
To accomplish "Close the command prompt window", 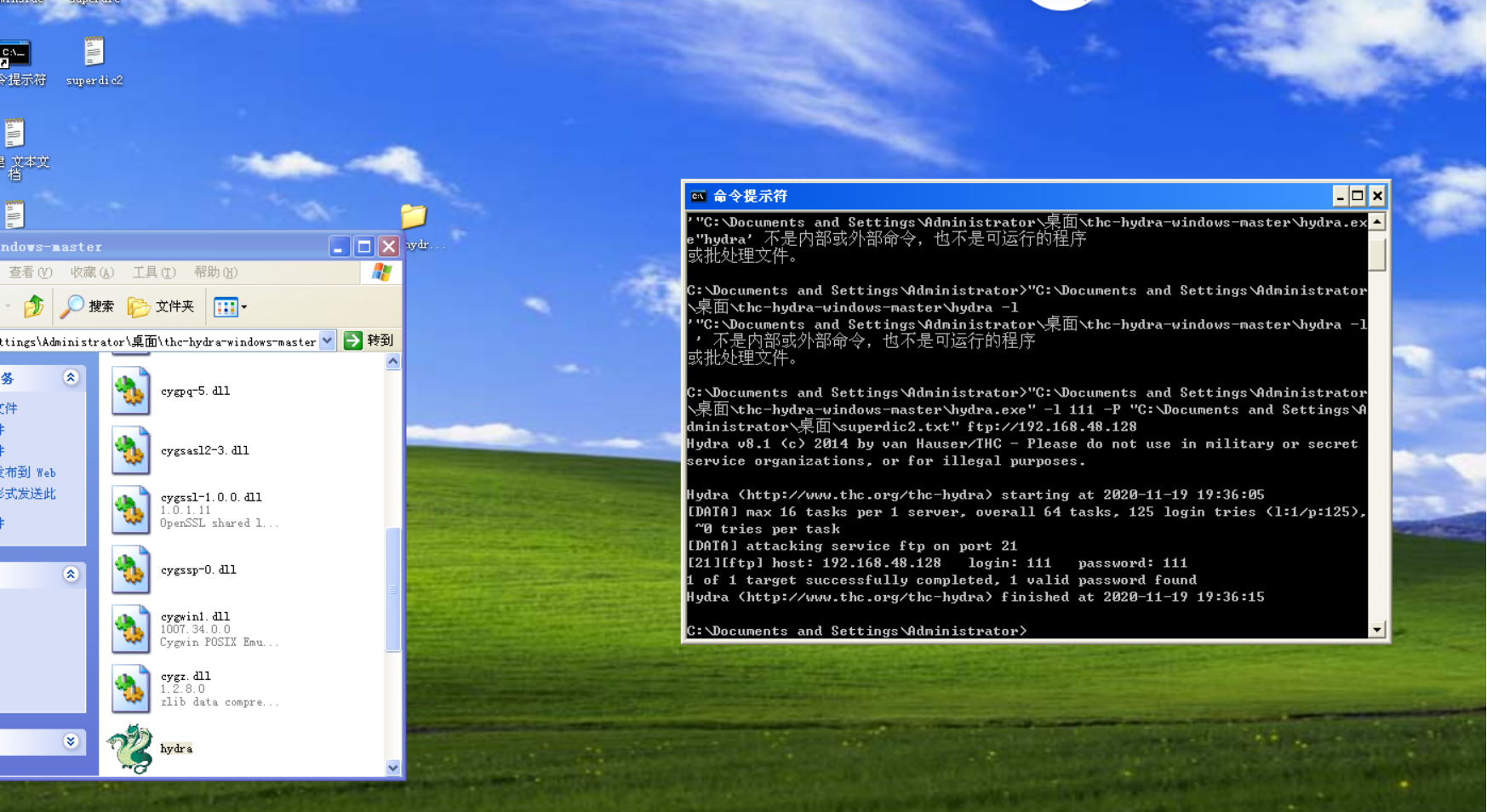I will tap(1377, 197).
